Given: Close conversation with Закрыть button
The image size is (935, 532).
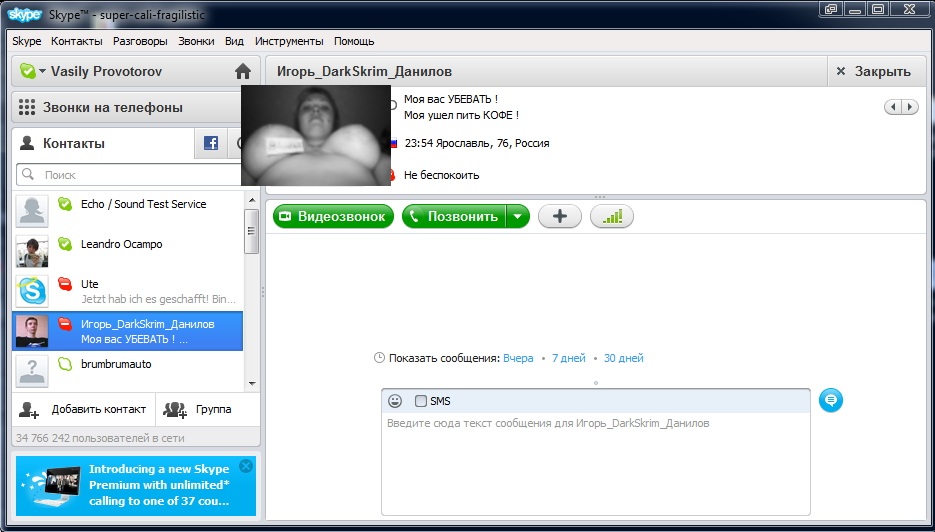Looking at the screenshot, I should pyautogui.click(x=877, y=72).
